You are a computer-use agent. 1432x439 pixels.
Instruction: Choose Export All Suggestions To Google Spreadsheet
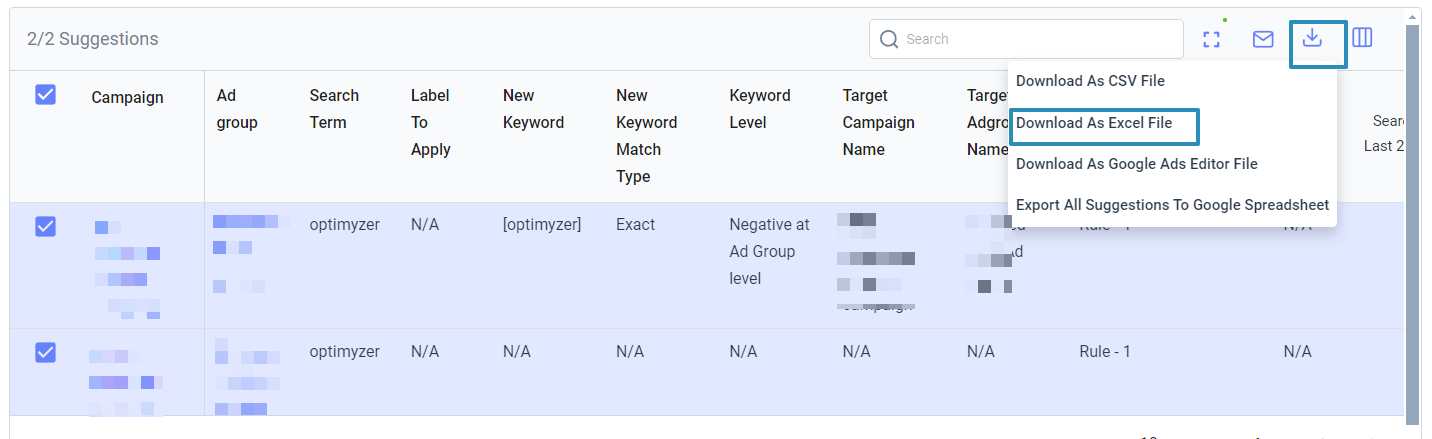click(x=1172, y=205)
